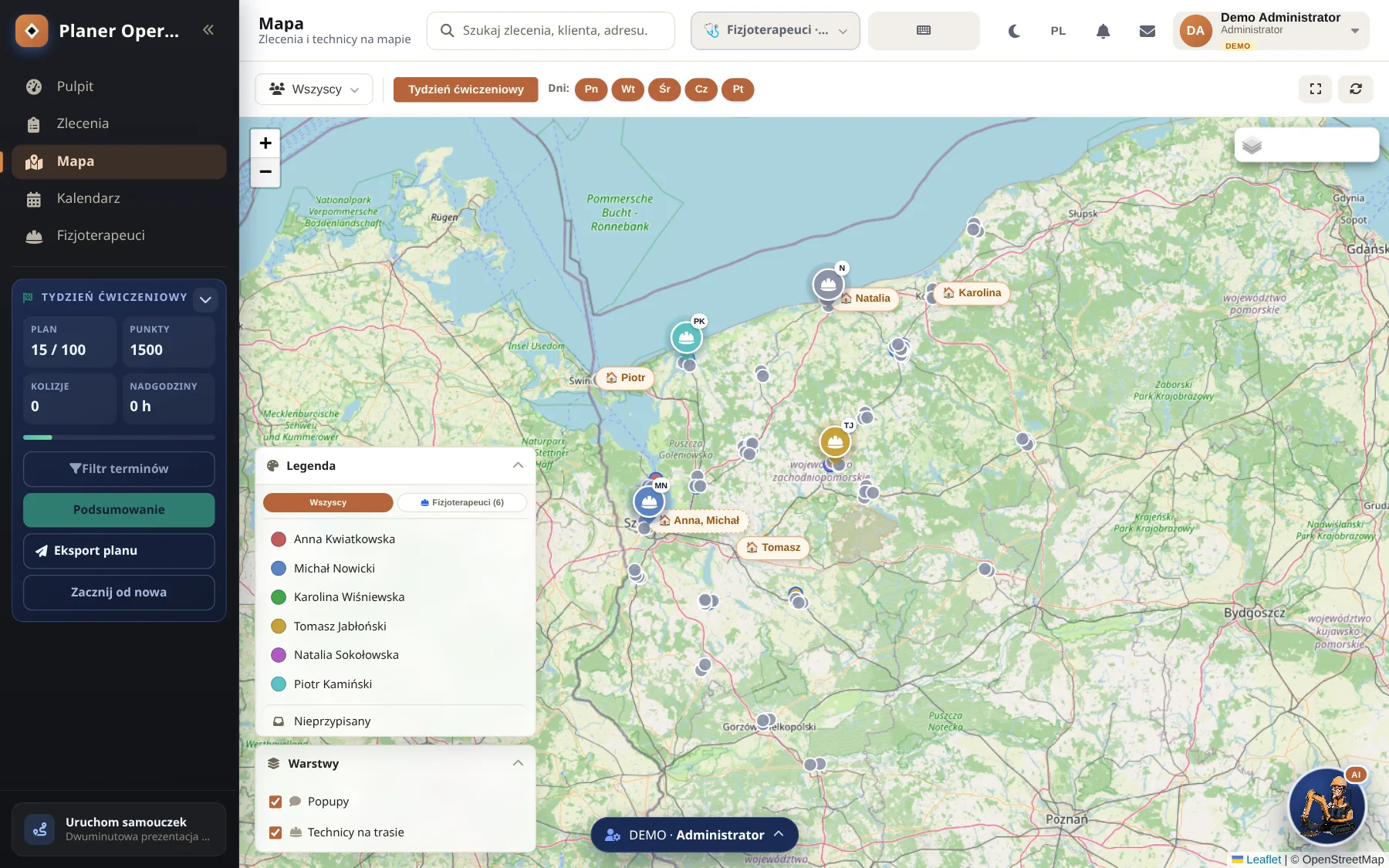Click Filtr terminów button
The width and height of the screenshot is (1389, 868).
click(119, 469)
